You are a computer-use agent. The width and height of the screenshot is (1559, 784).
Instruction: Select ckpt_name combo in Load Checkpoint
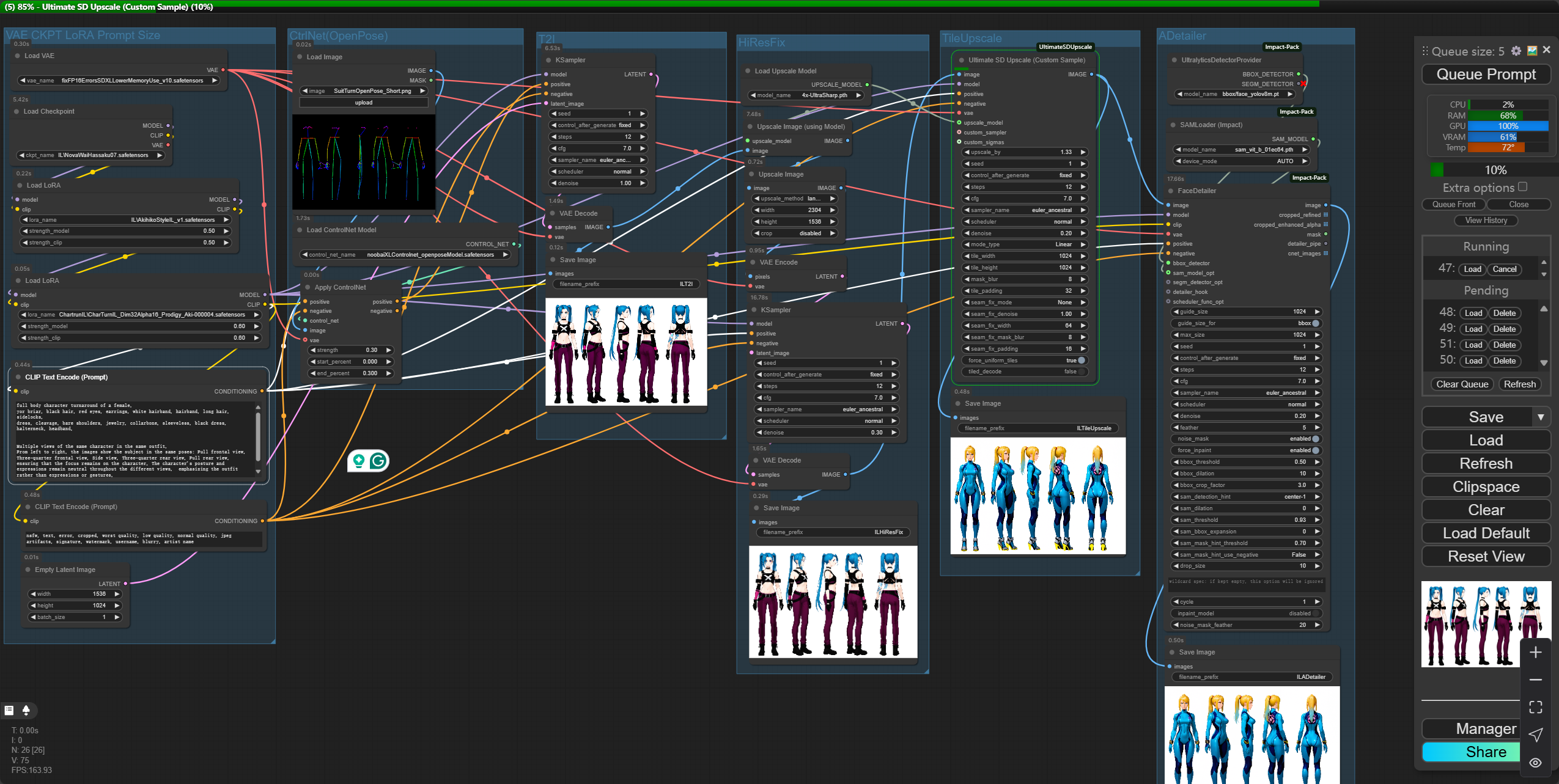[x=90, y=155]
